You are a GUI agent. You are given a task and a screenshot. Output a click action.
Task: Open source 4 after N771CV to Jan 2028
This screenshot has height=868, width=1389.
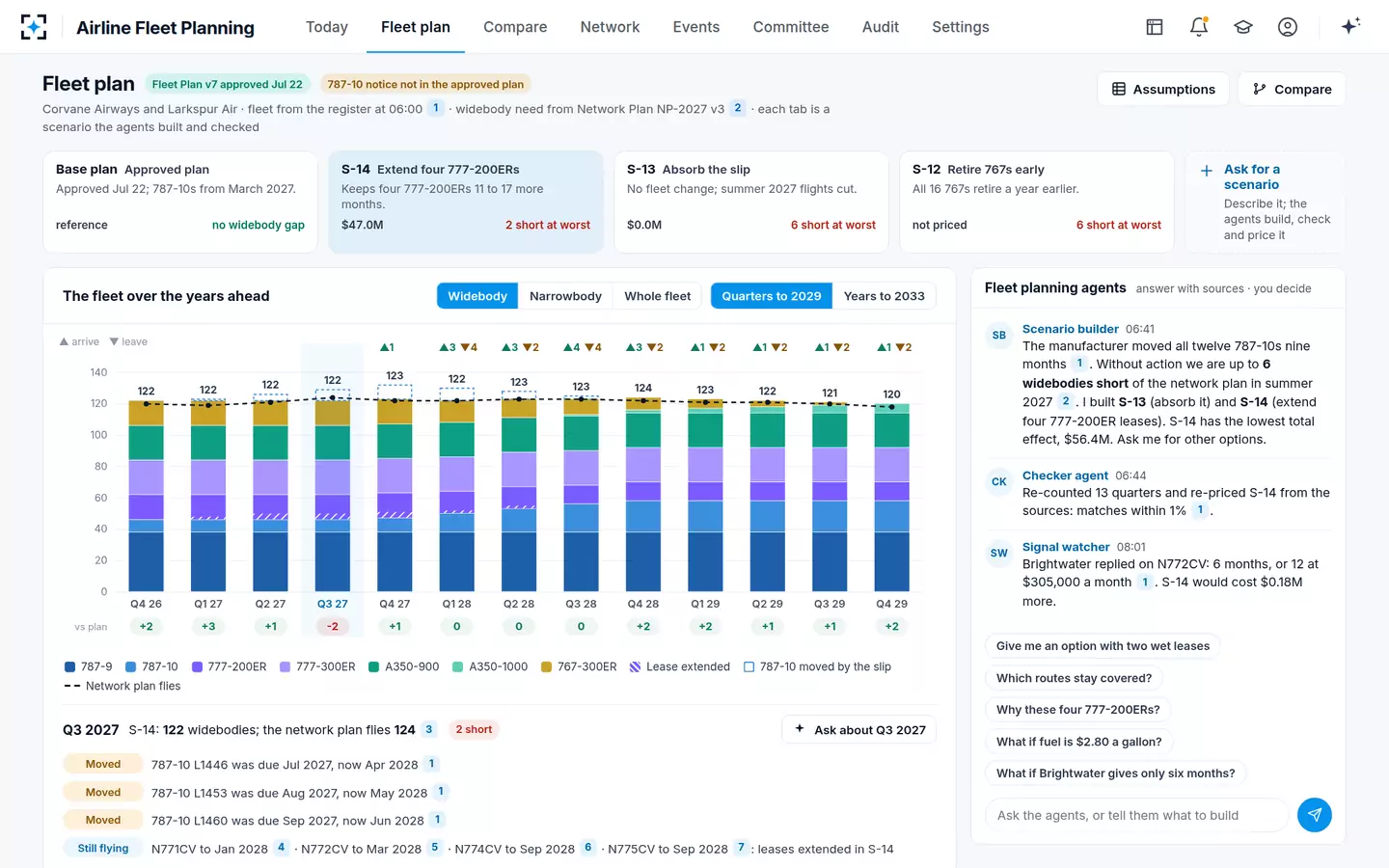coord(281,848)
